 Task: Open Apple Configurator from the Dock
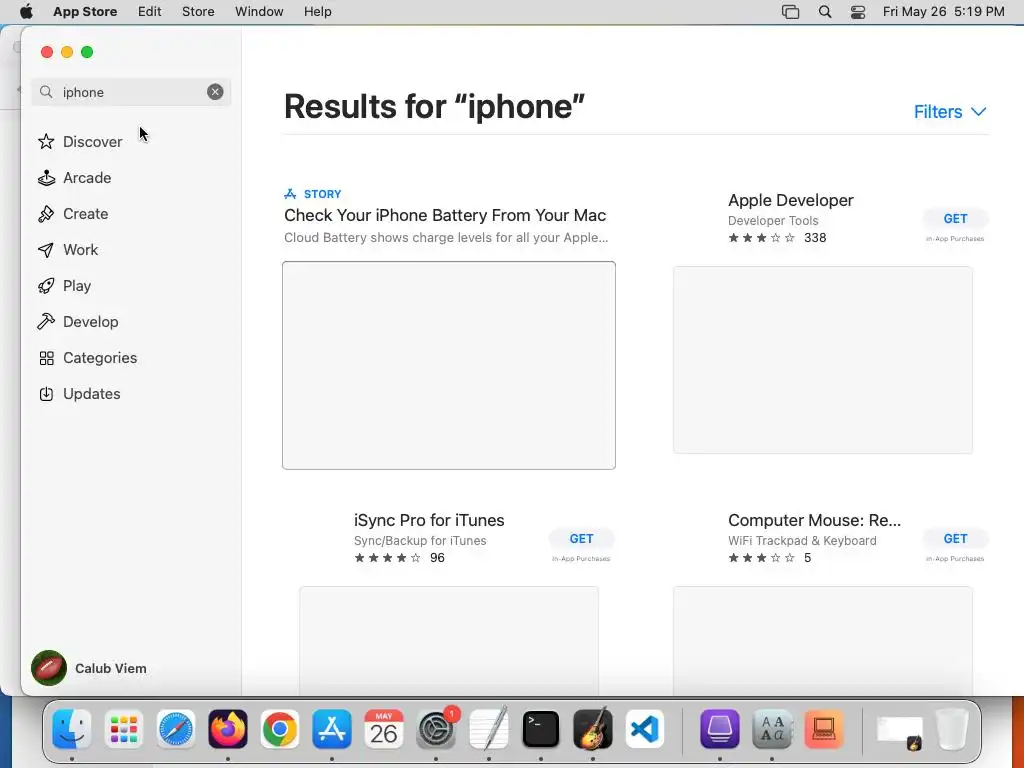click(720, 729)
